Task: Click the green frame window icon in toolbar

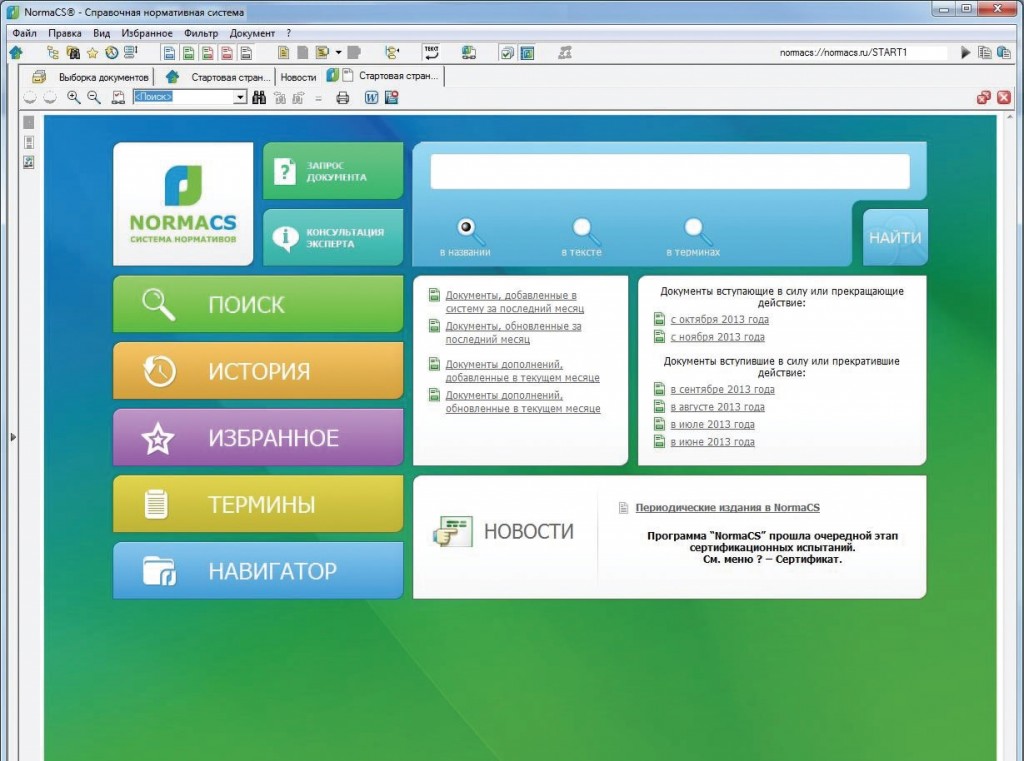Action: tap(527, 53)
